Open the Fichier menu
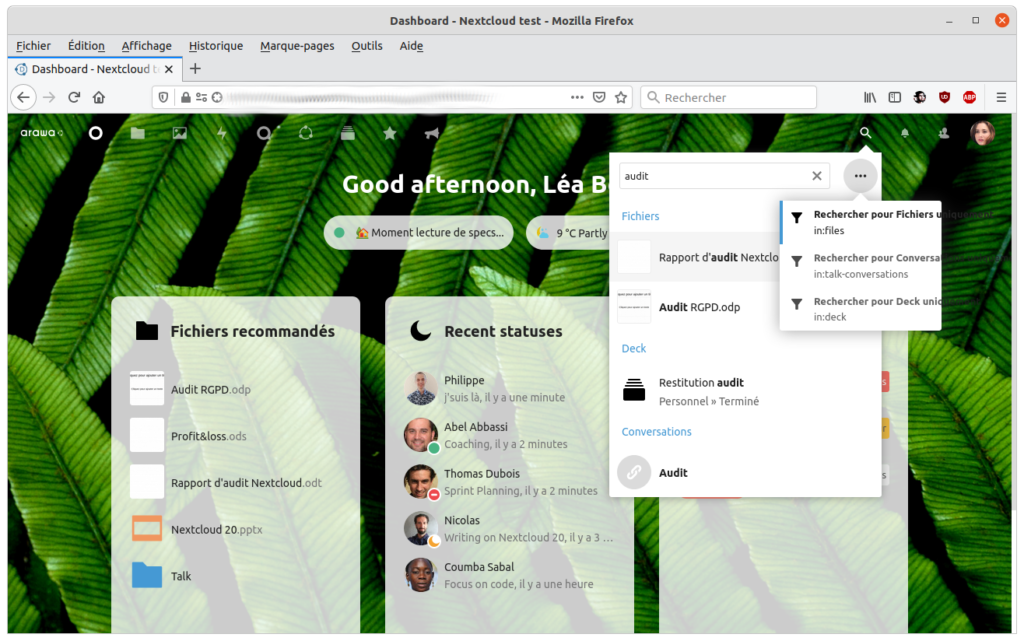1024x641 pixels. click(33, 46)
